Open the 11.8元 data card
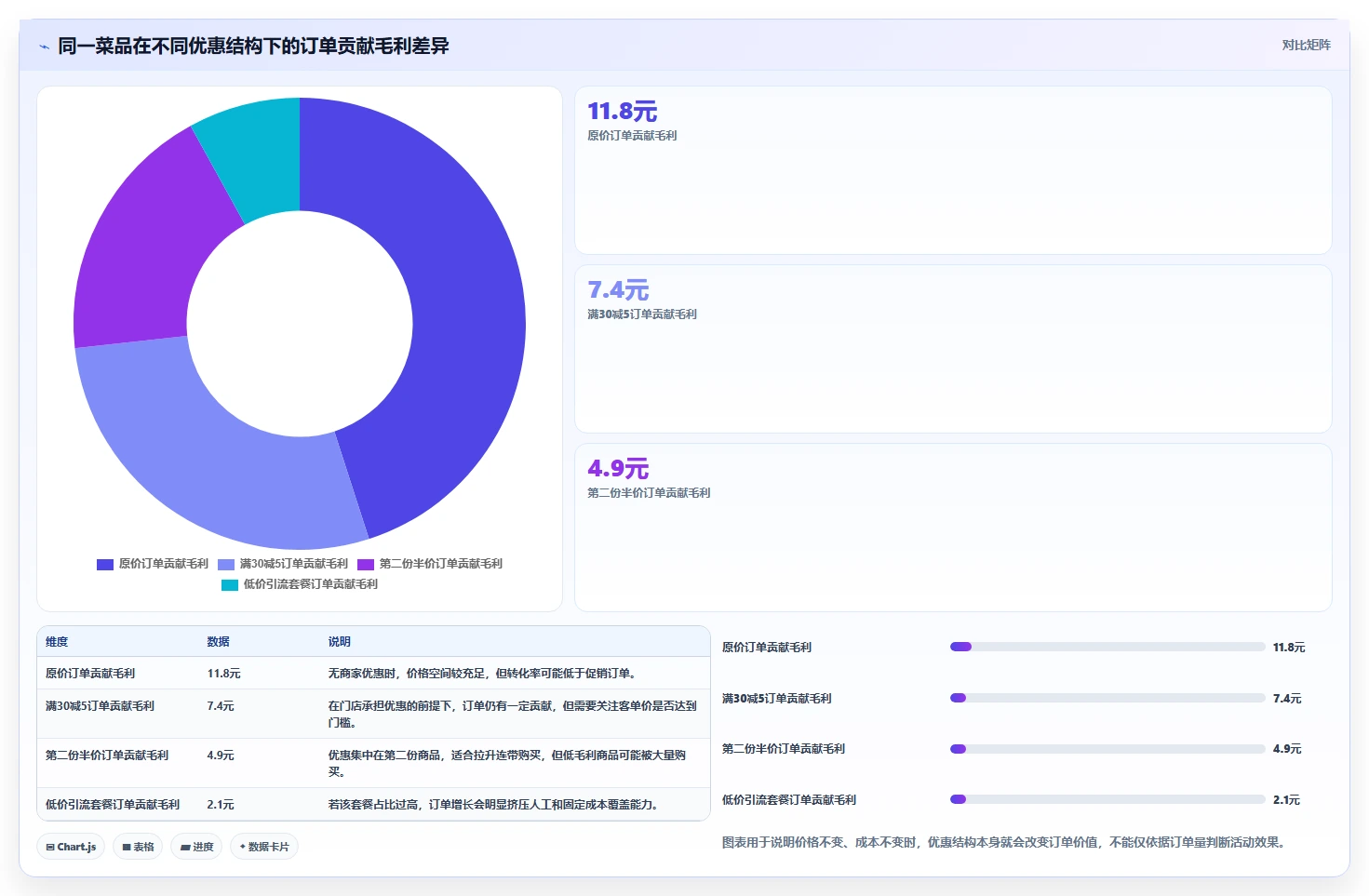1369x896 pixels. pyautogui.click(x=953, y=170)
